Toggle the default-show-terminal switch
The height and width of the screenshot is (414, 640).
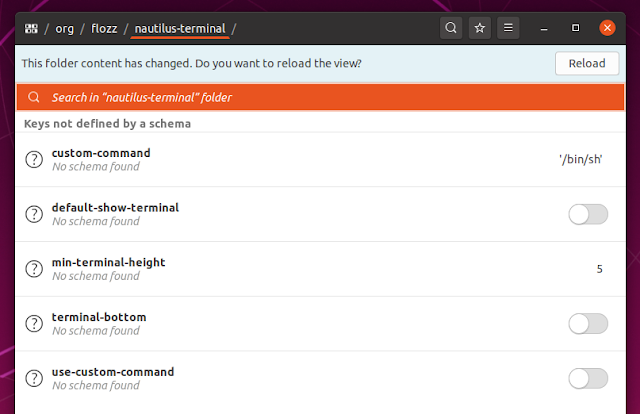[588, 214]
